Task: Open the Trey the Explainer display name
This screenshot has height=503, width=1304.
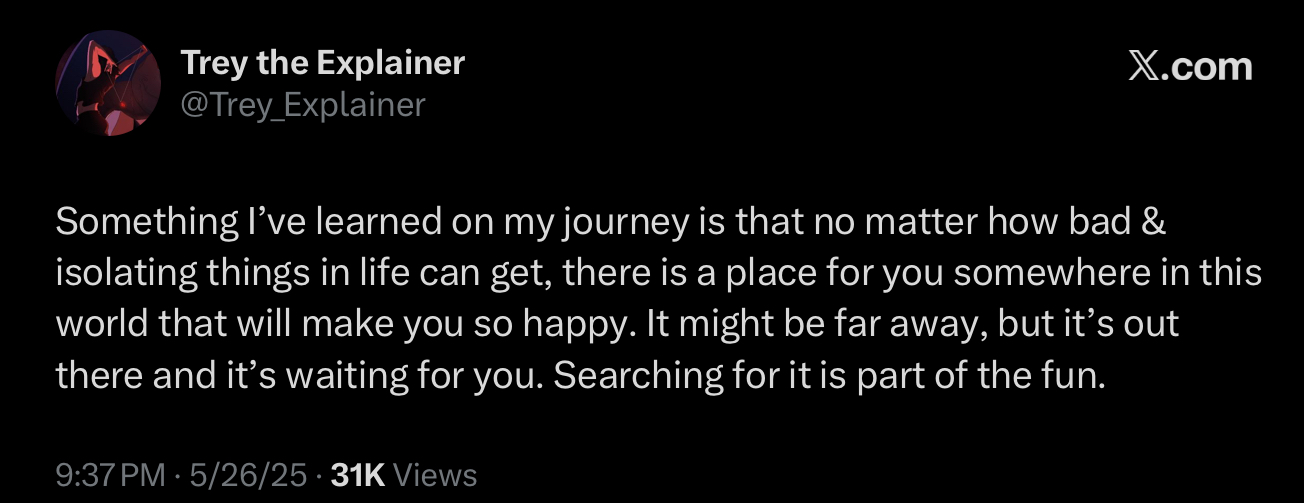Action: 323,63
